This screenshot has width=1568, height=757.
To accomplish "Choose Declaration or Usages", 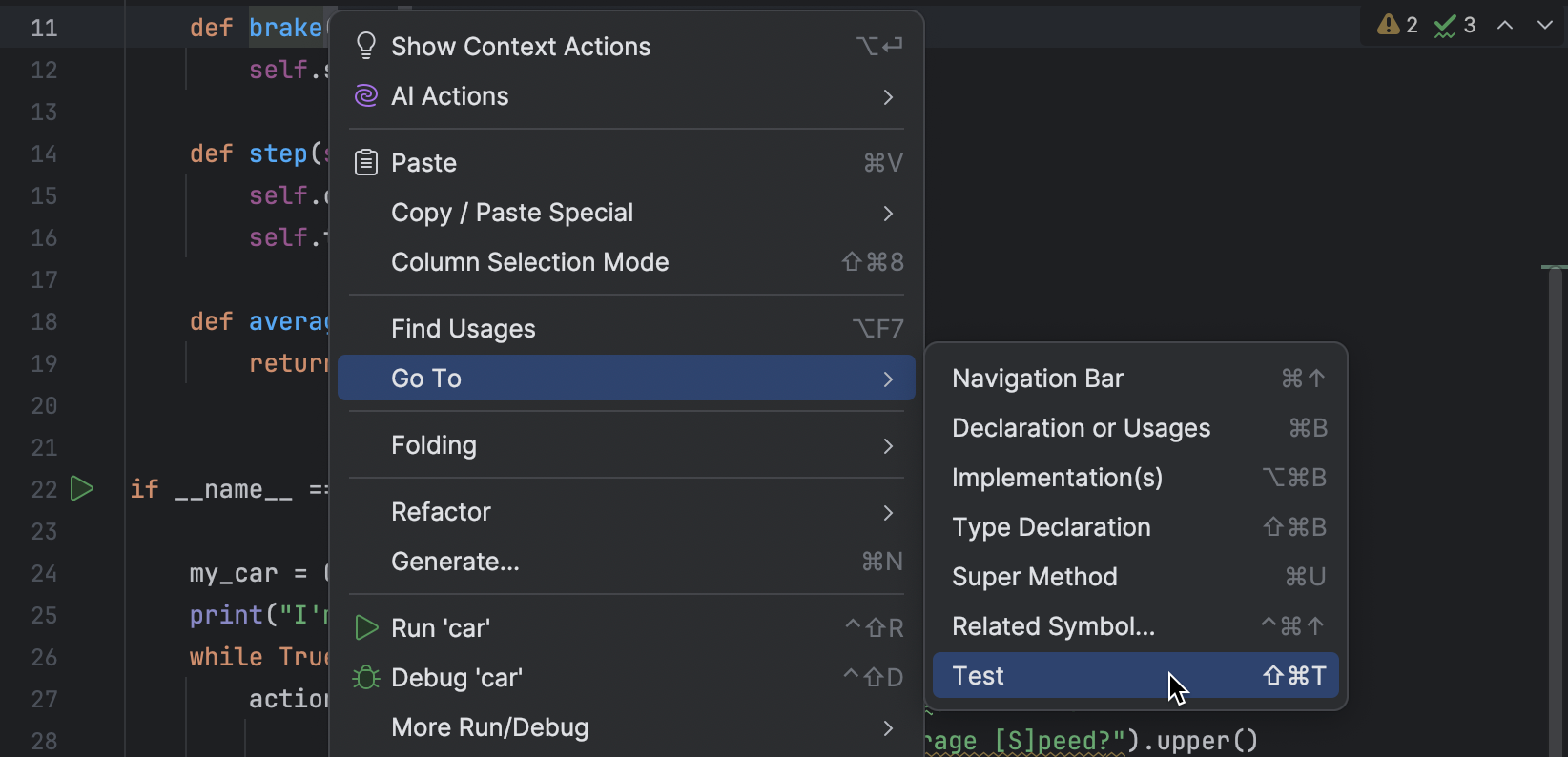I will pos(1081,428).
